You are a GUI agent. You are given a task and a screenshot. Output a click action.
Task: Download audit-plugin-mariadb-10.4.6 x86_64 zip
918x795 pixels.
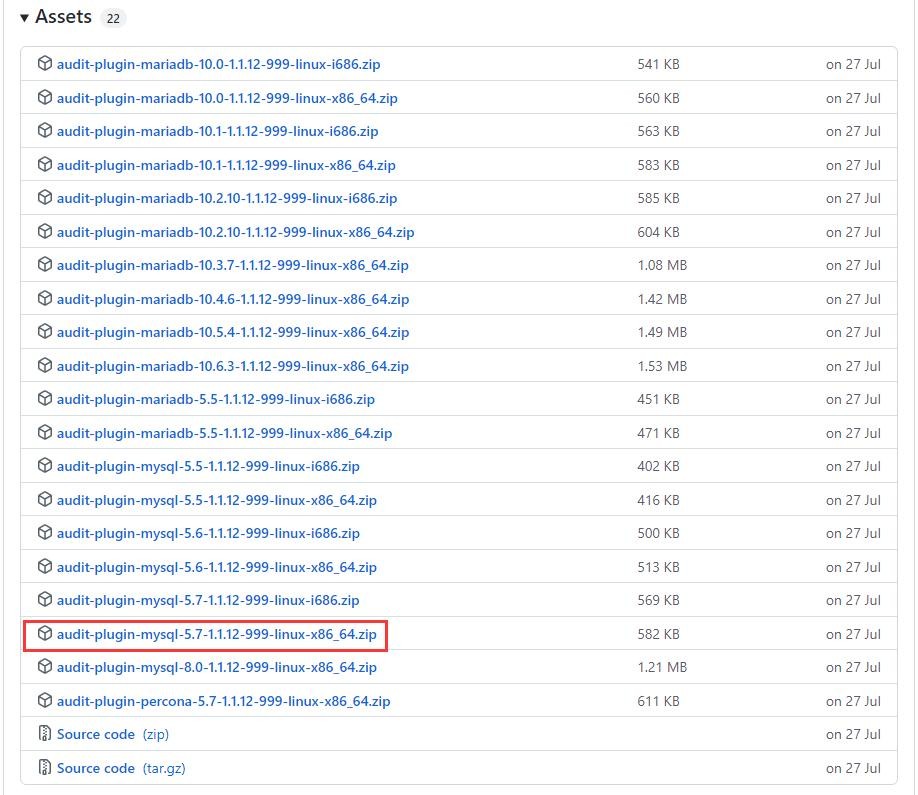point(233,300)
